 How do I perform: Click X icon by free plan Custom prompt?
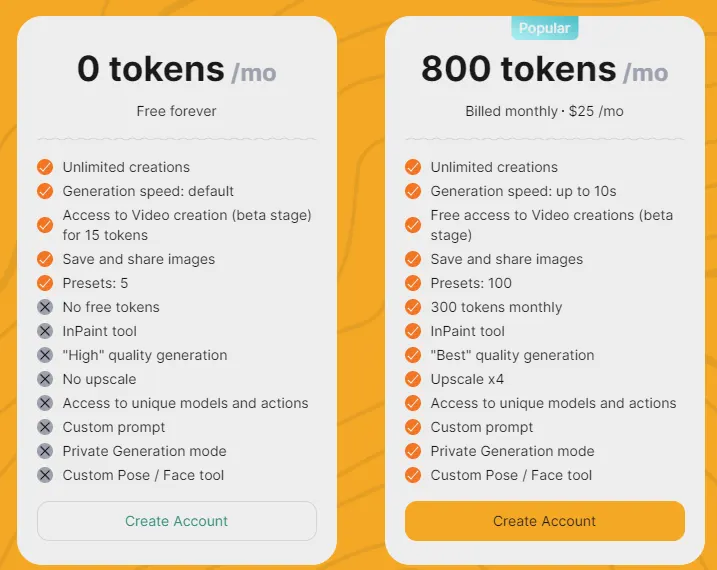click(45, 427)
